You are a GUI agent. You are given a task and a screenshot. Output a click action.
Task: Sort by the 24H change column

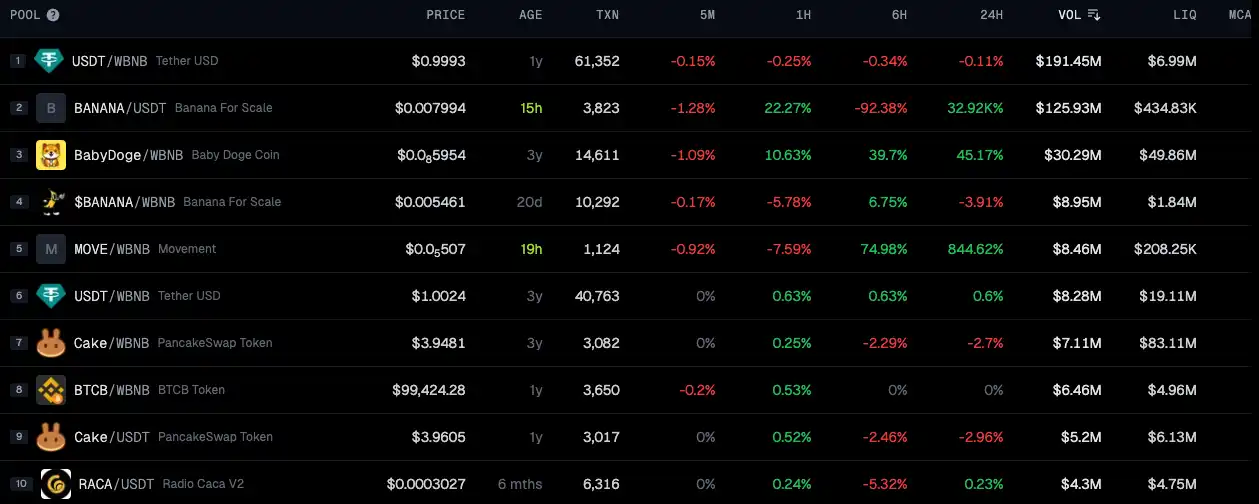pos(992,15)
